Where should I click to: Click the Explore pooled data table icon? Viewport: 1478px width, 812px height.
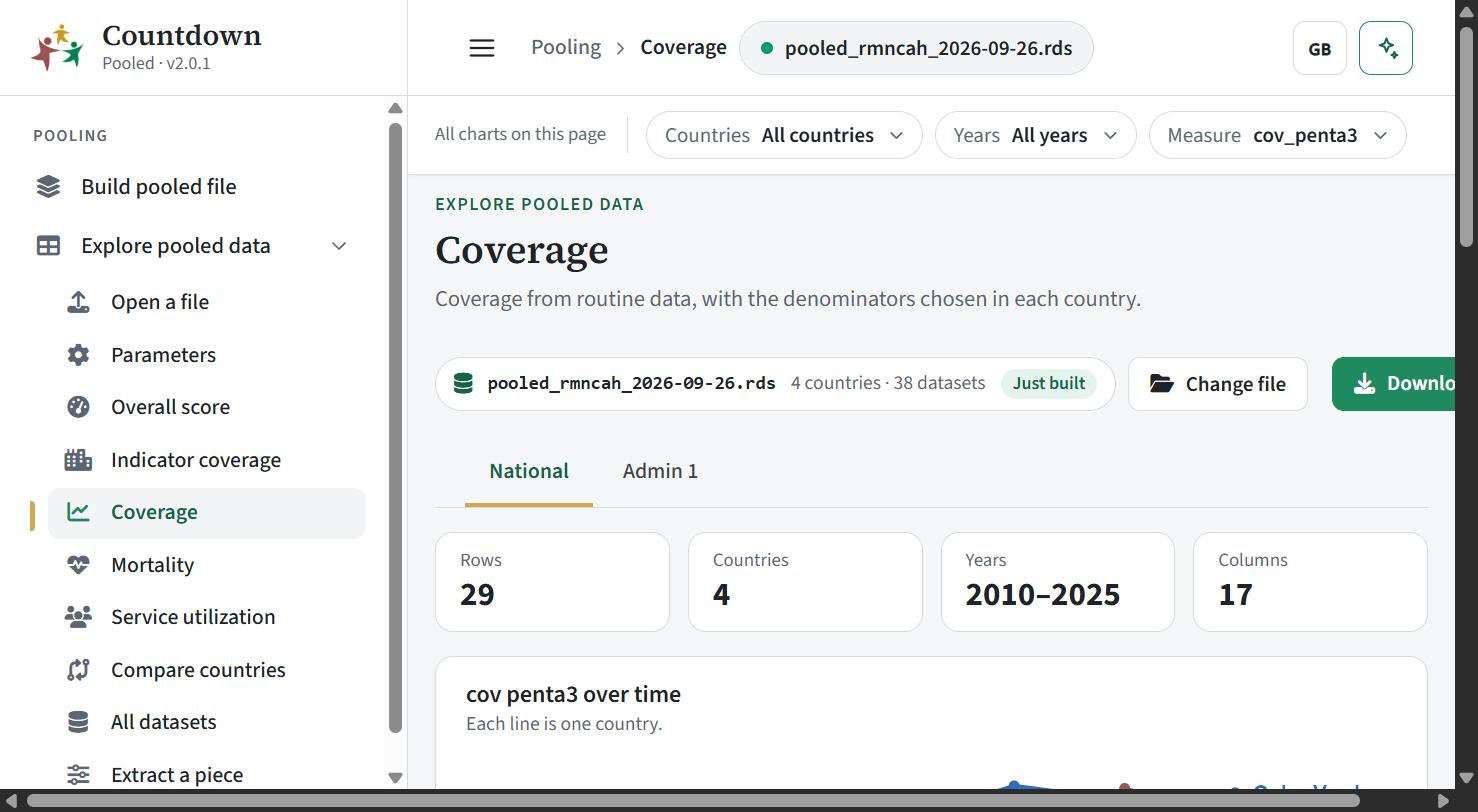[48, 246]
